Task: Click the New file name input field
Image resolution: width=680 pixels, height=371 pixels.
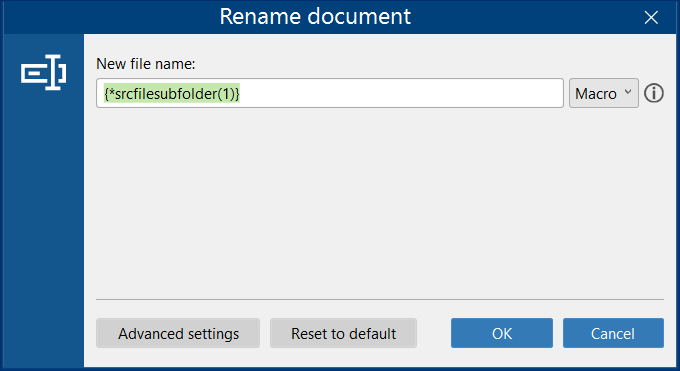Action: coord(330,93)
